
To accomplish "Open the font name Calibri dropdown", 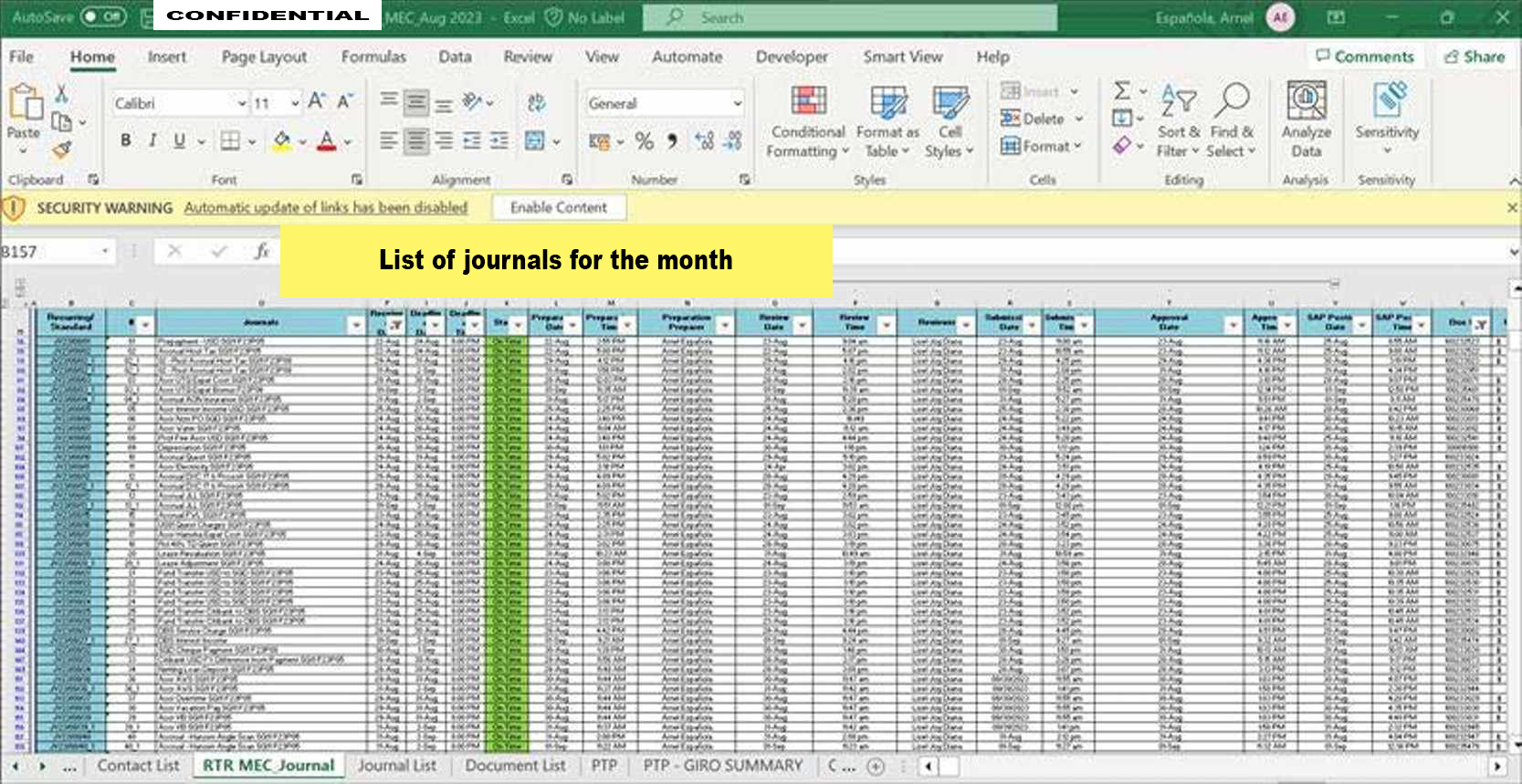I will click(242, 103).
